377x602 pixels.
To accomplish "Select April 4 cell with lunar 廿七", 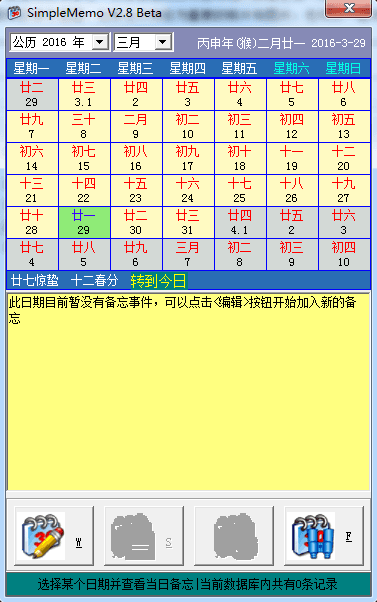I will tap(32, 255).
